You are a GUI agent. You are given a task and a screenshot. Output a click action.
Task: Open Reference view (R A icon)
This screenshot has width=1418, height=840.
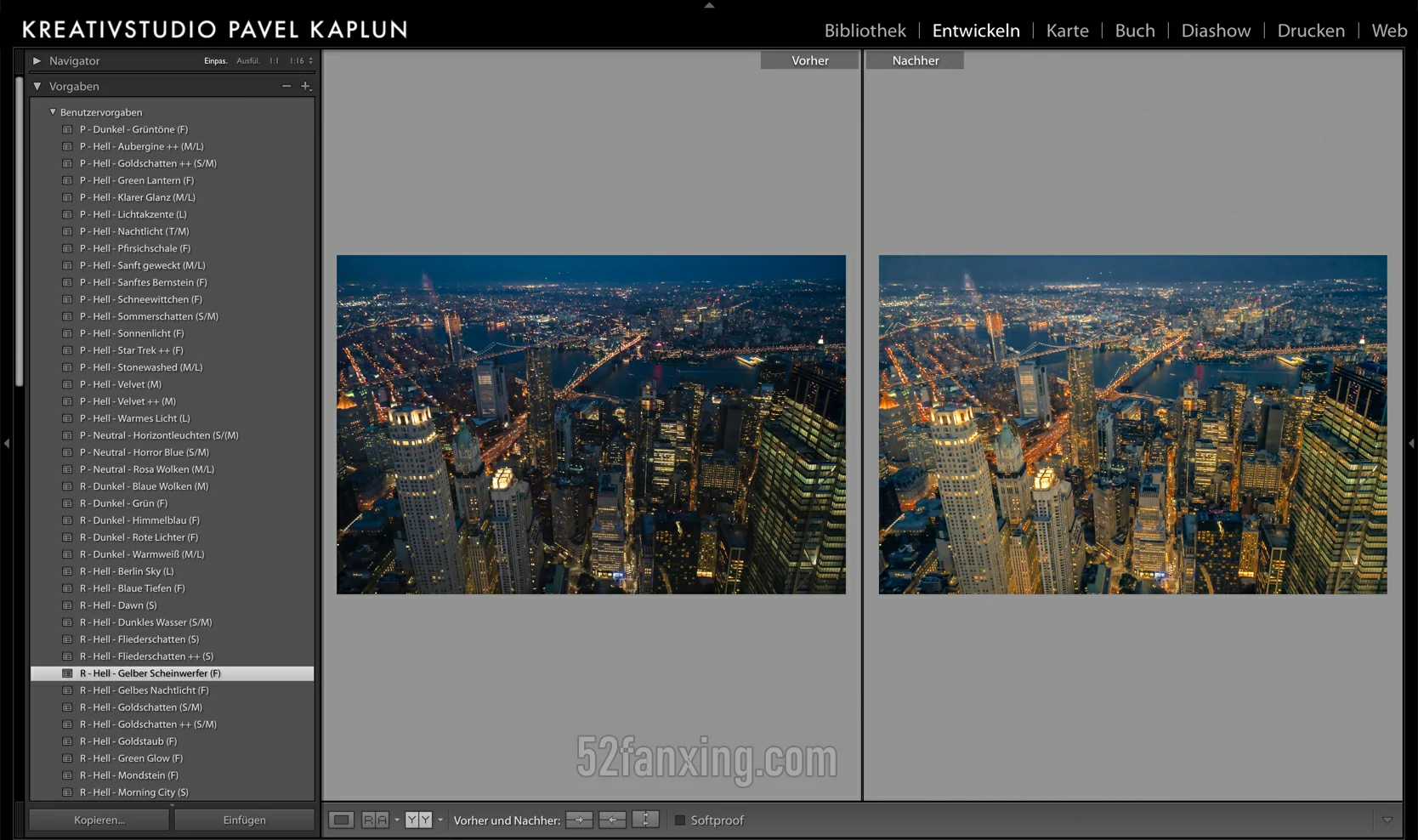tap(375, 820)
